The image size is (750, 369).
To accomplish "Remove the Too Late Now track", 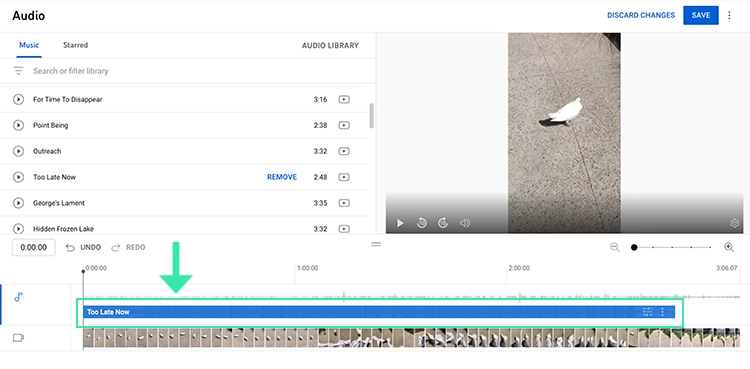I will pyautogui.click(x=282, y=177).
